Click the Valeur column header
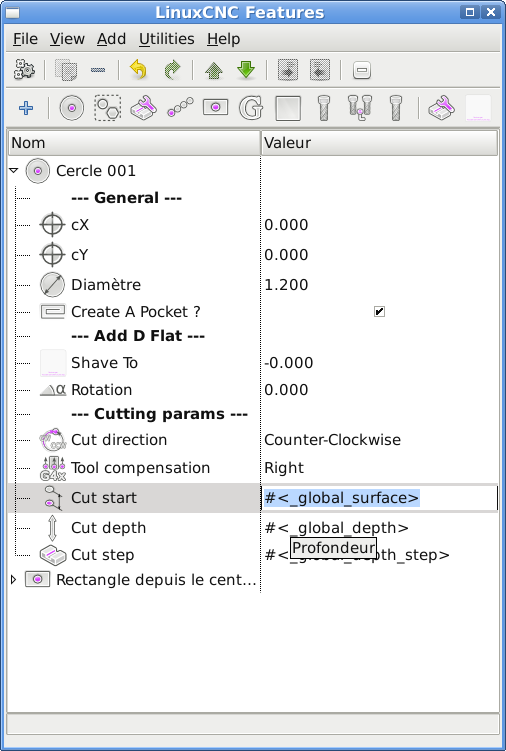The width and height of the screenshot is (506, 751). pyautogui.click(x=380, y=143)
